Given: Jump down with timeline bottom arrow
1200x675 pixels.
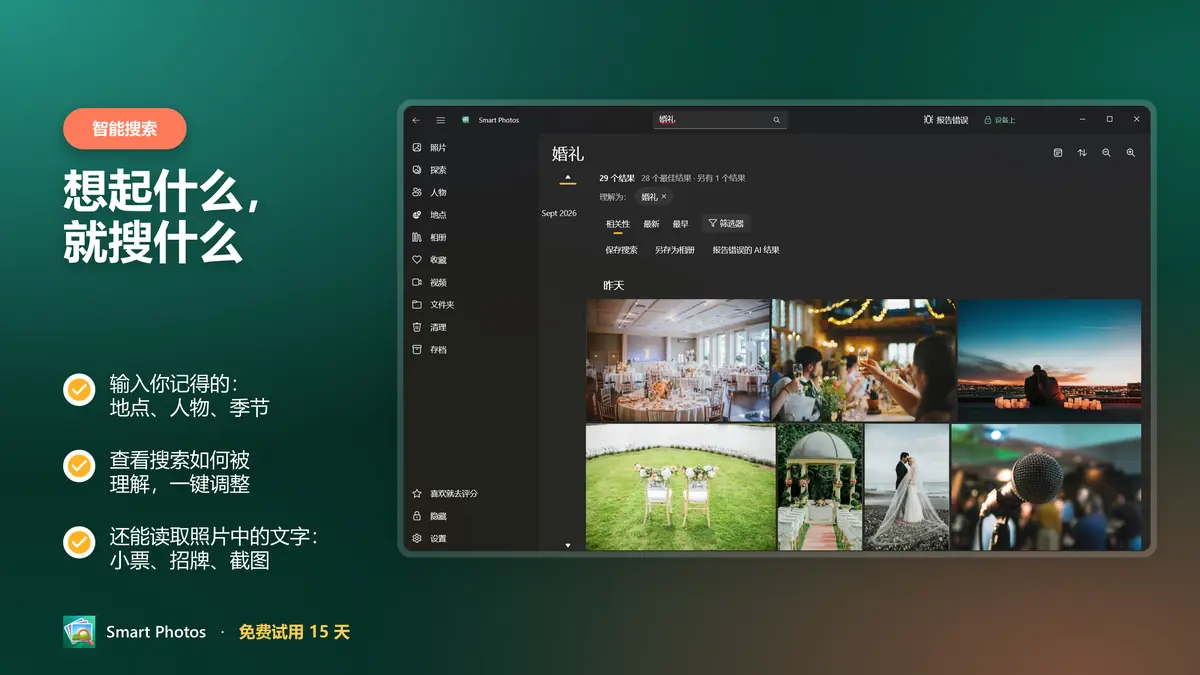Looking at the screenshot, I should (568, 545).
